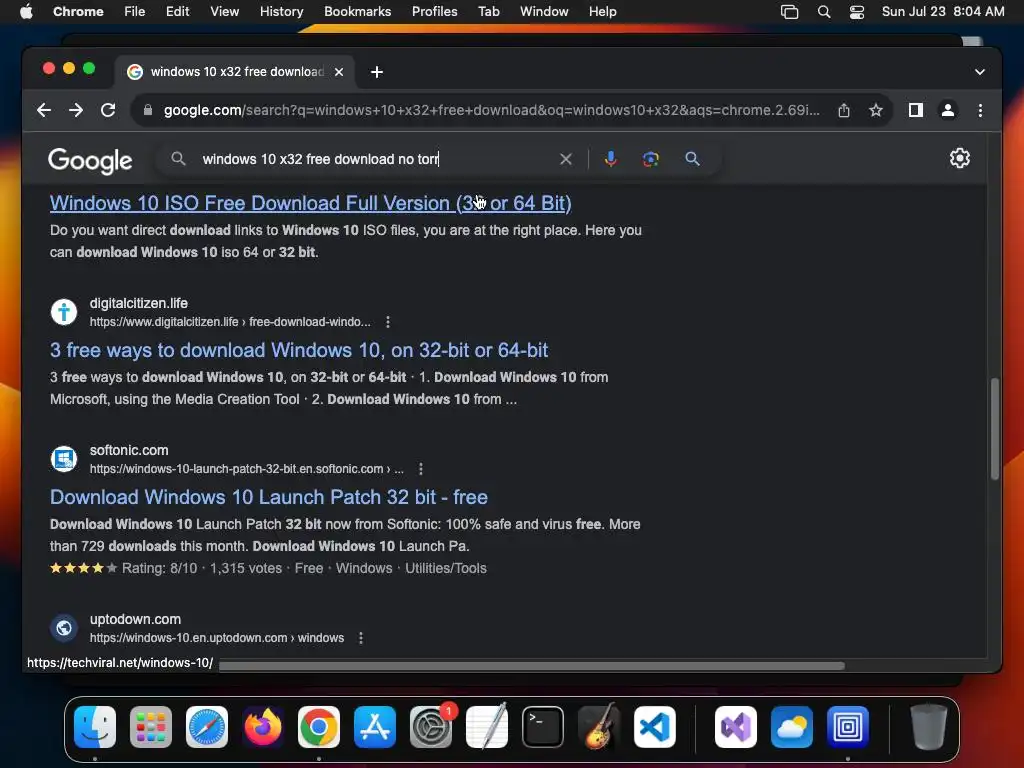1024x768 pixels.
Task: Submit search with blue magnifier icon
Action: (x=692, y=159)
